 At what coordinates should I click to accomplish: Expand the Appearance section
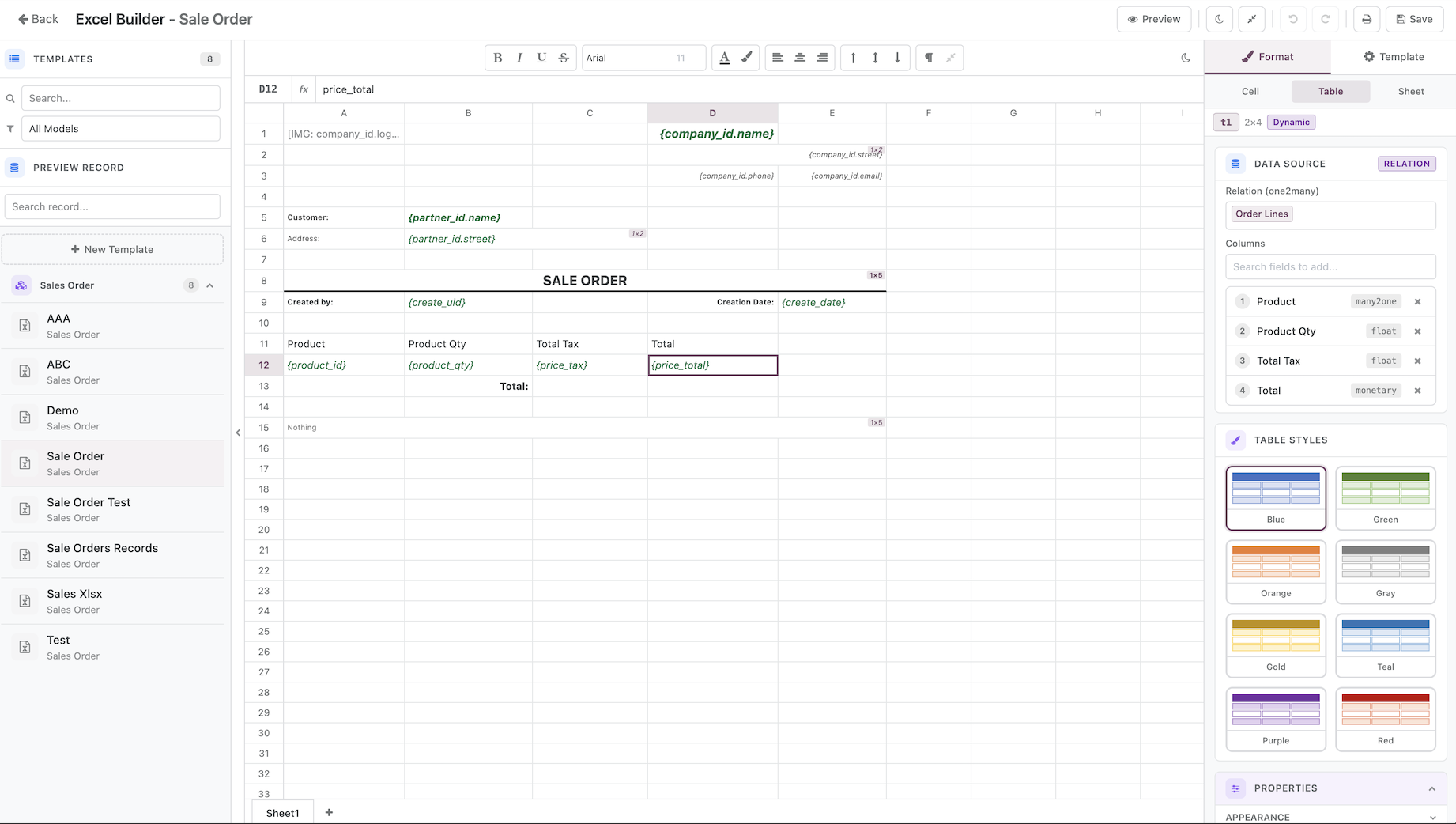1330,816
